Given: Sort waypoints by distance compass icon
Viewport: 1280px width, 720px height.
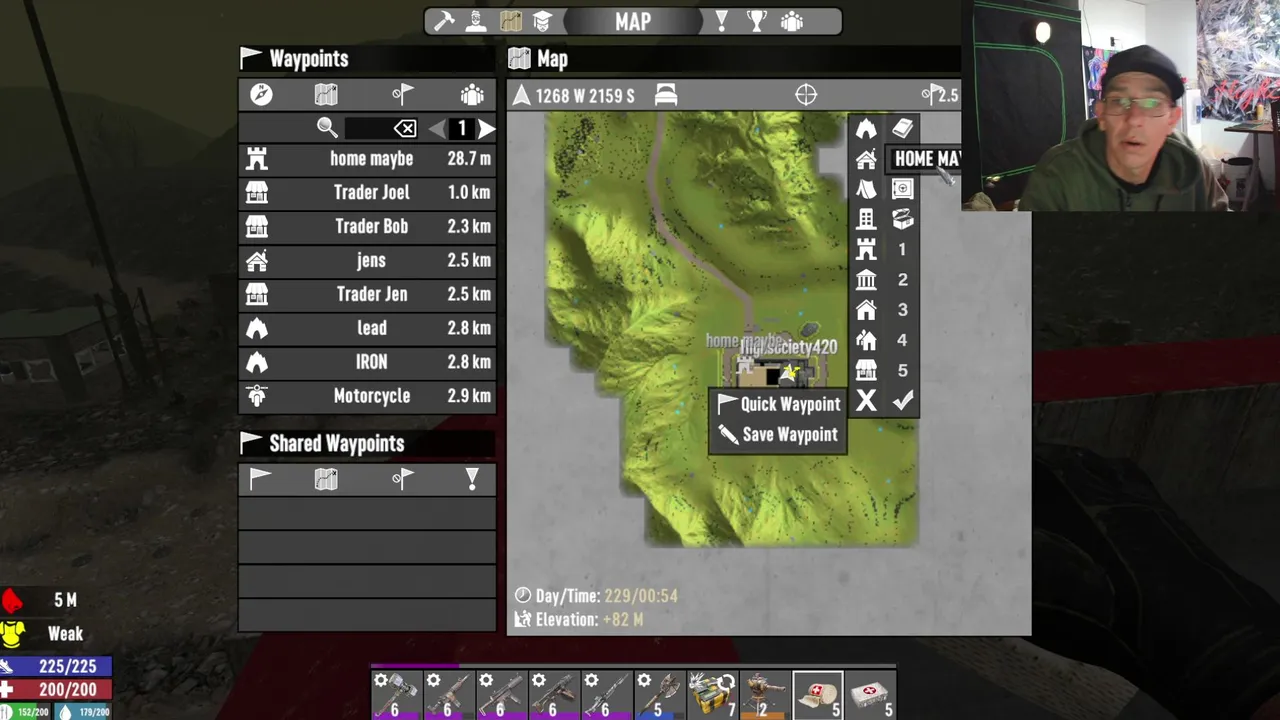Looking at the screenshot, I should click(261, 94).
